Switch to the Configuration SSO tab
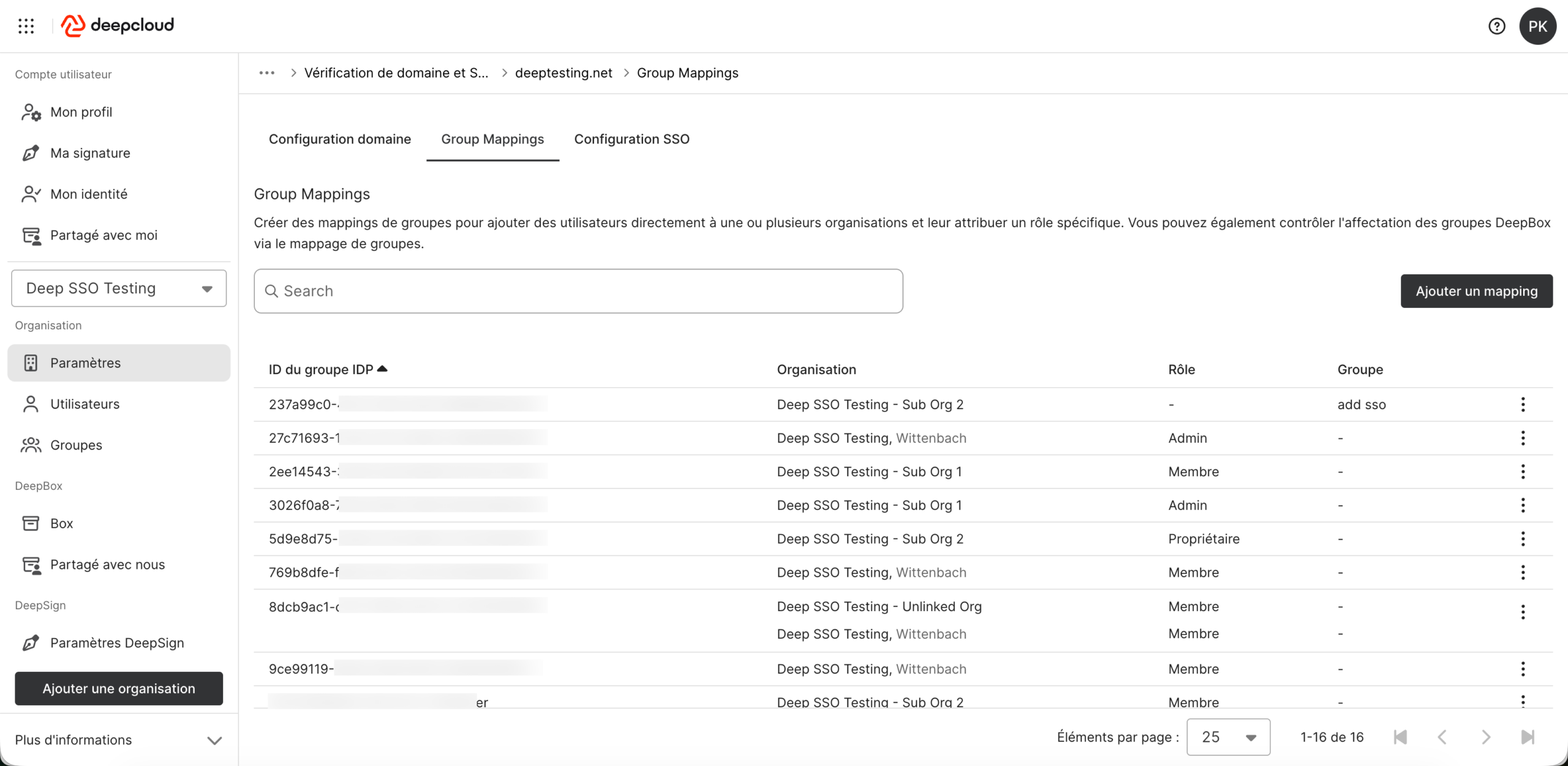This screenshot has width=1568, height=766. coord(631,139)
